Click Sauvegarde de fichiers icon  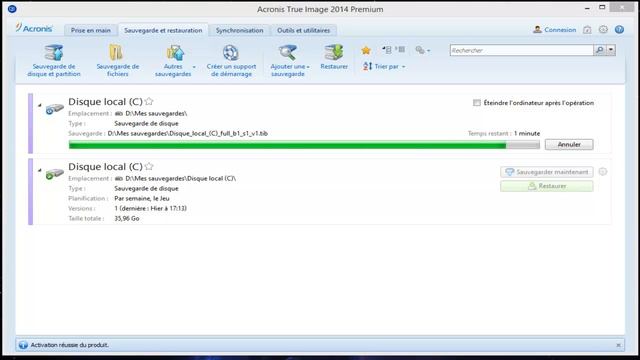(116, 53)
